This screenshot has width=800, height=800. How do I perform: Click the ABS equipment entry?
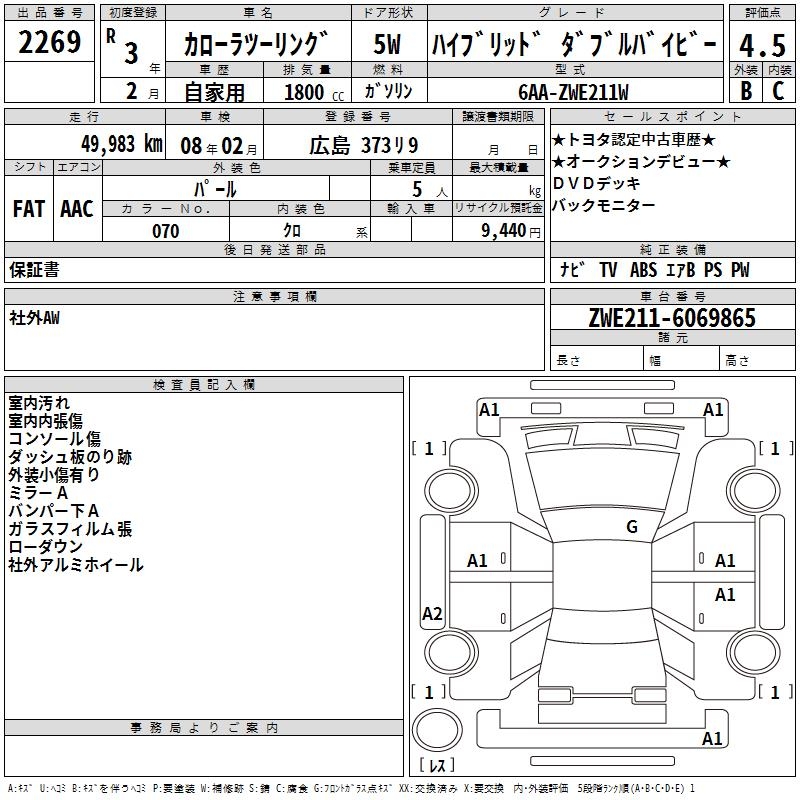click(x=643, y=269)
